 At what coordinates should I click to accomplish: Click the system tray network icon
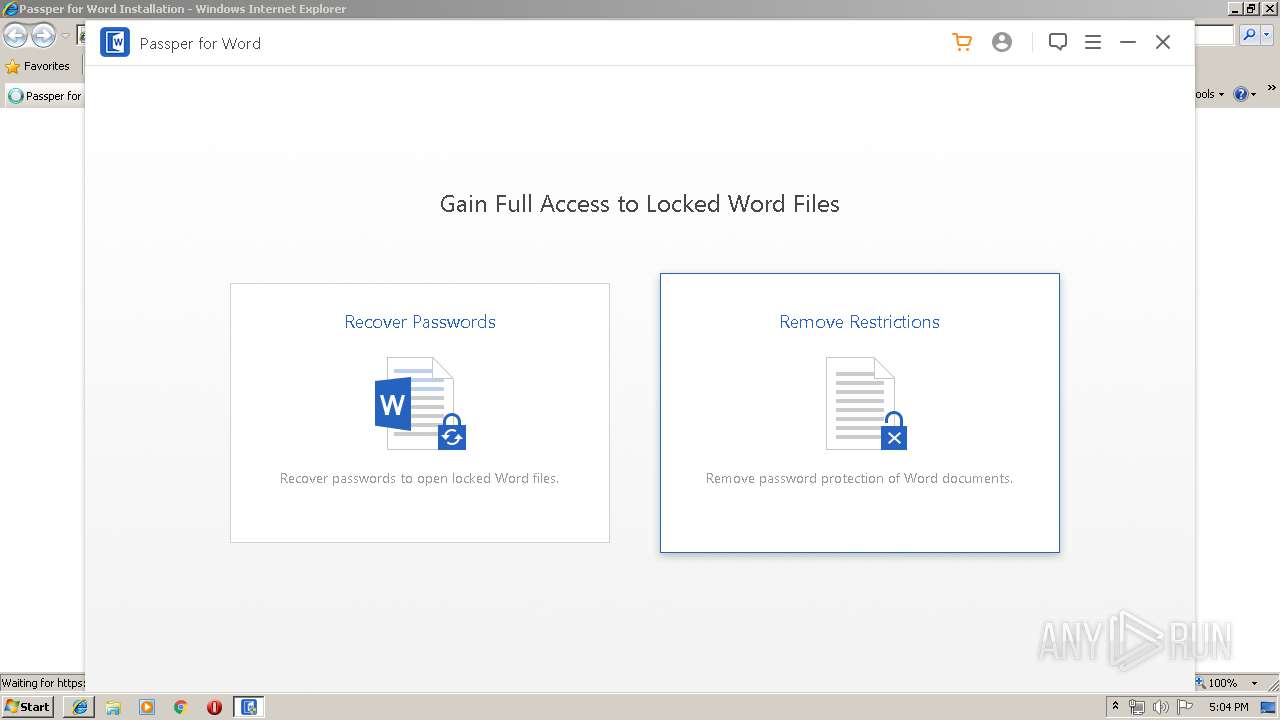click(x=1137, y=707)
